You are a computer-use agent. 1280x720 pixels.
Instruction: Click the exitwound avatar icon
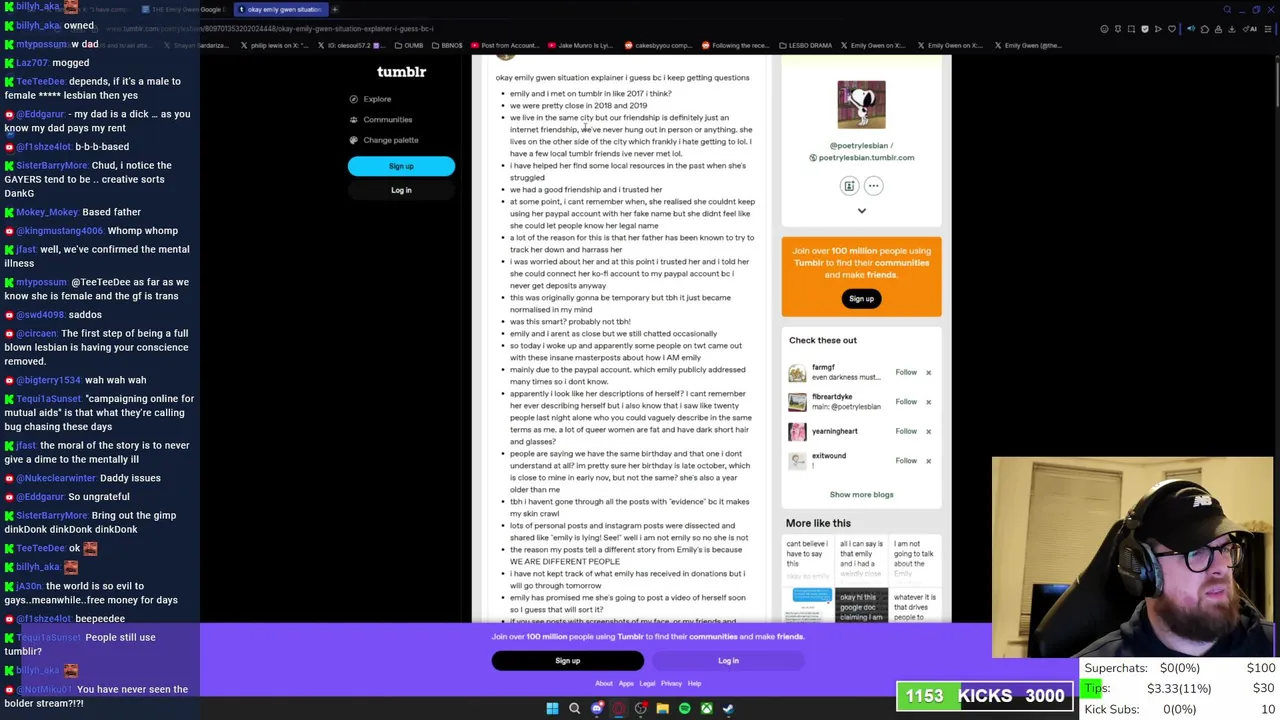click(797, 461)
